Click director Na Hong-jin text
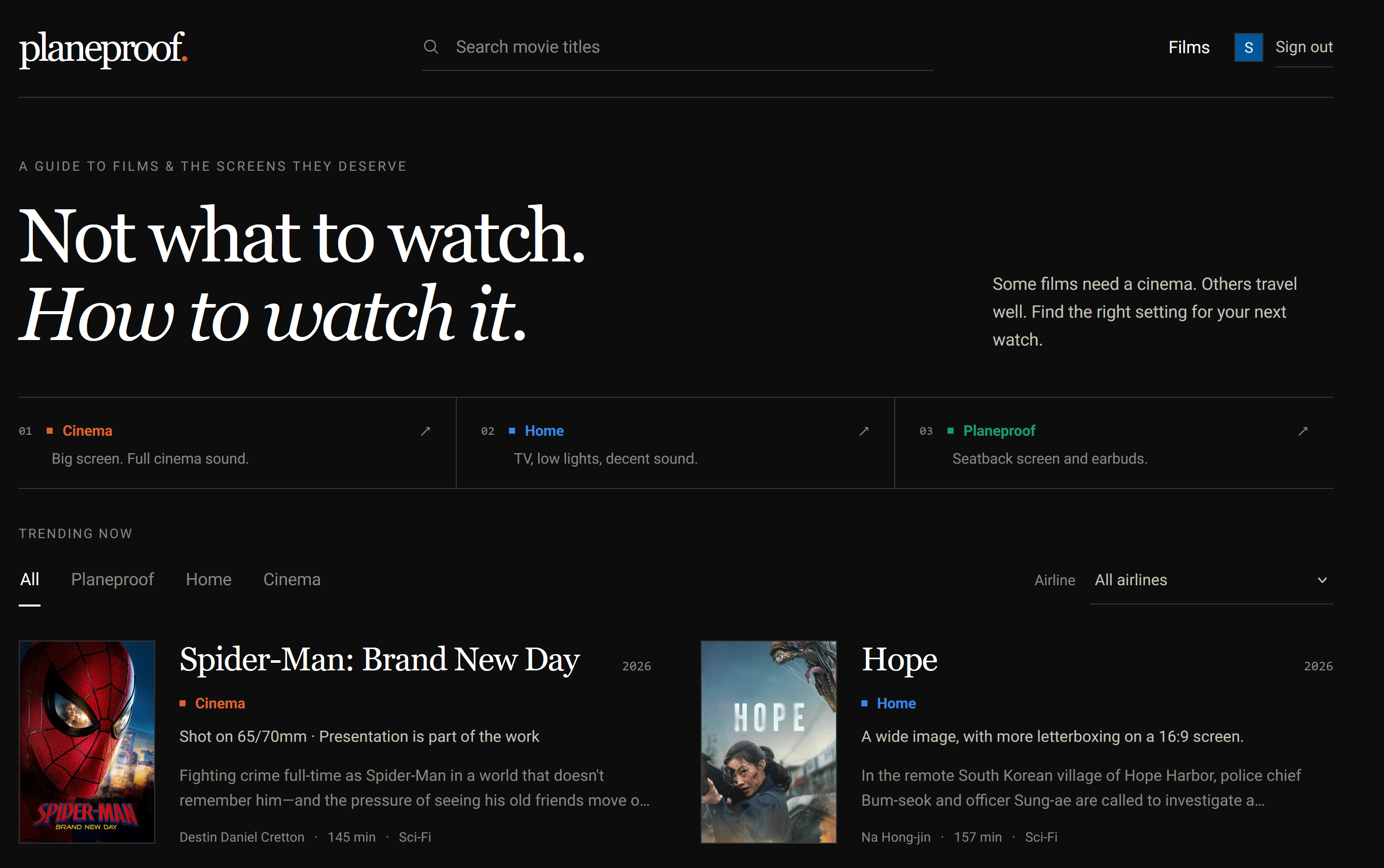 (895, 837)
